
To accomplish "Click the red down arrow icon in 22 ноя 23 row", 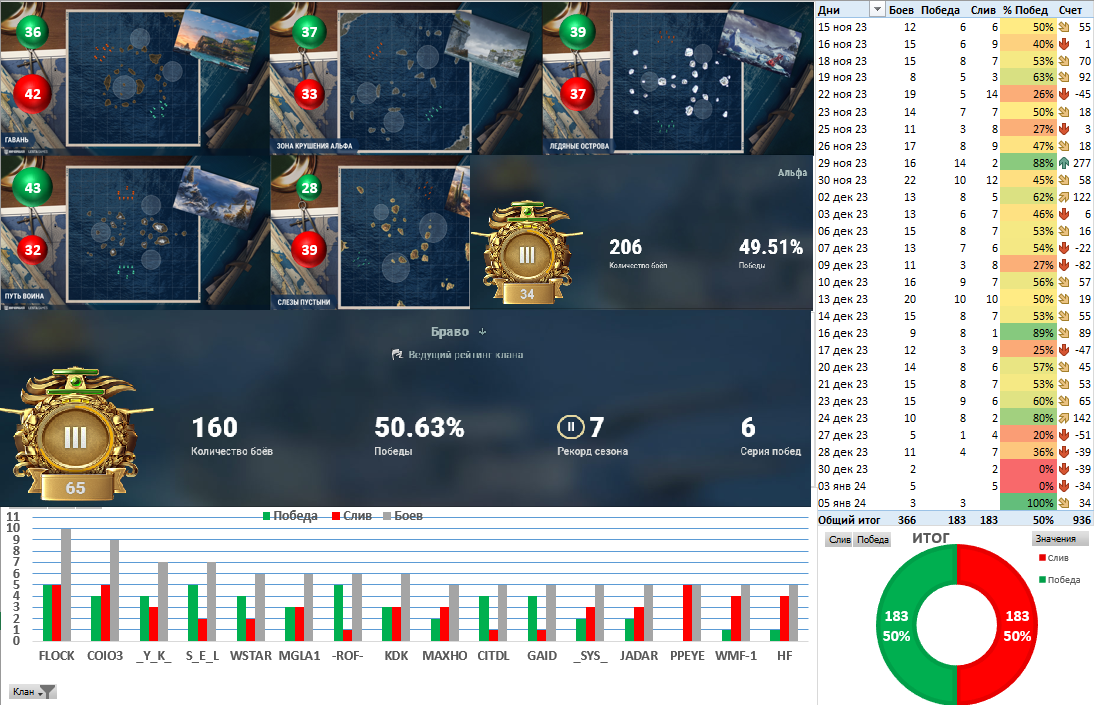I will [1064, 94].
